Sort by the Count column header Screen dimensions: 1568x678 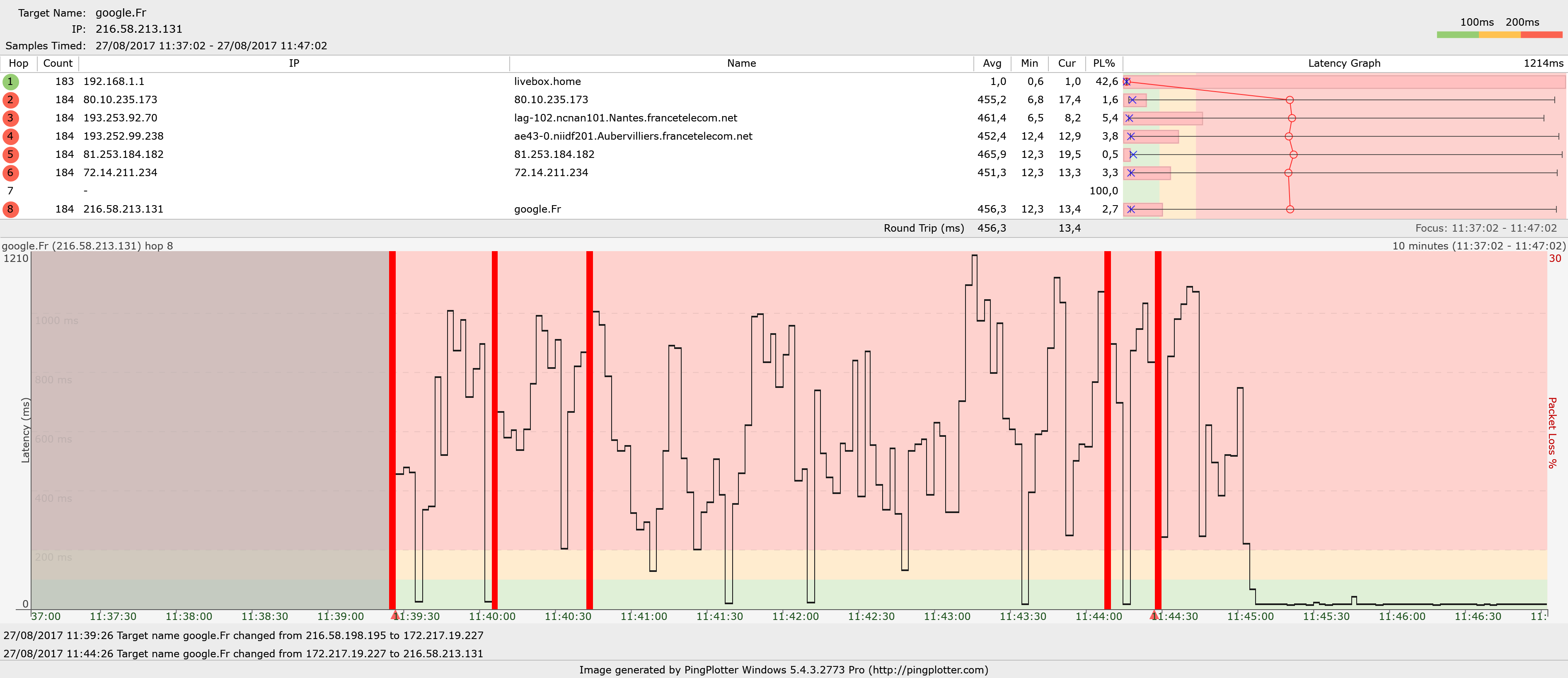click(x=58, y=63)
